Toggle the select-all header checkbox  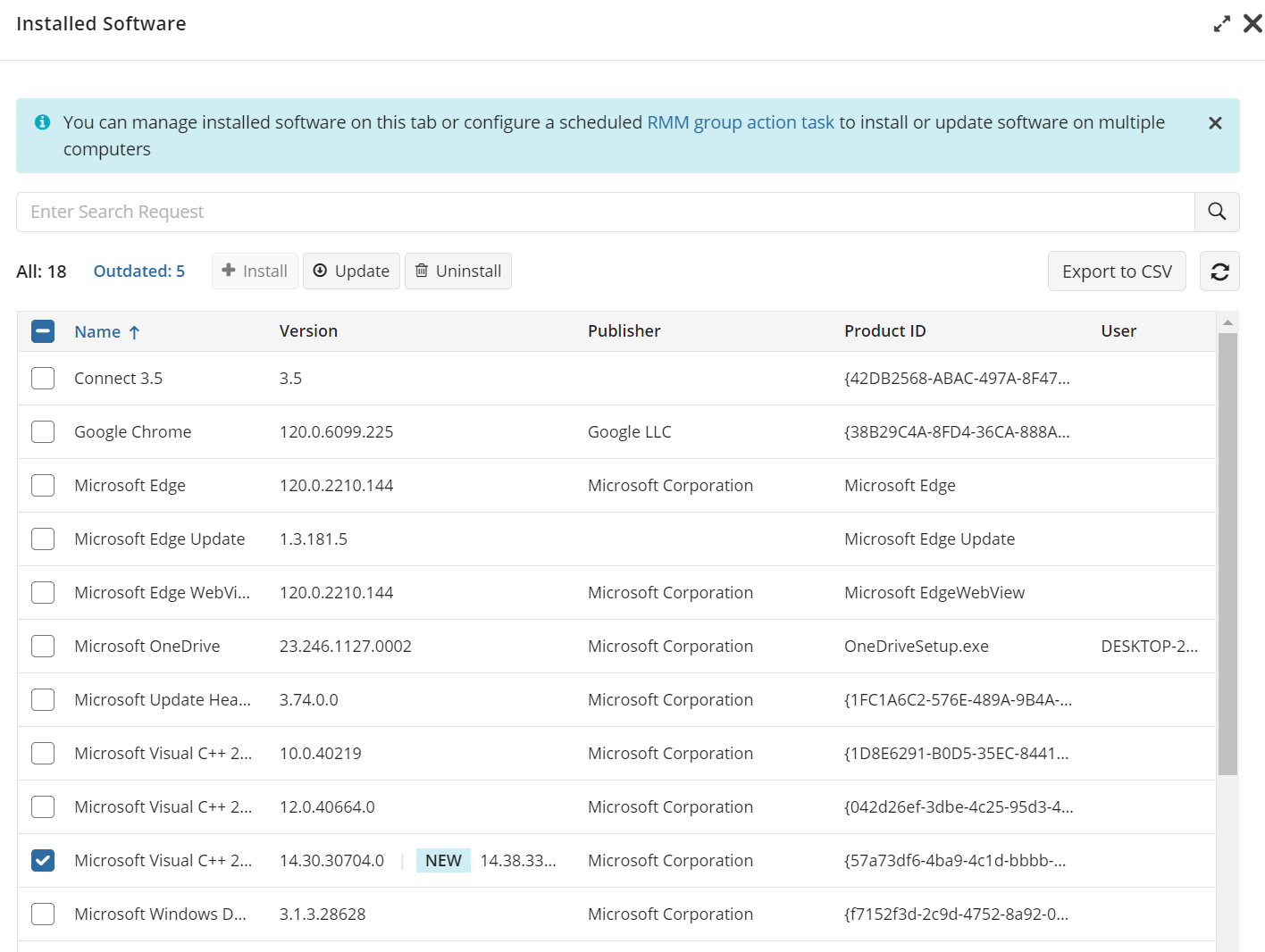tap(43, 331)
